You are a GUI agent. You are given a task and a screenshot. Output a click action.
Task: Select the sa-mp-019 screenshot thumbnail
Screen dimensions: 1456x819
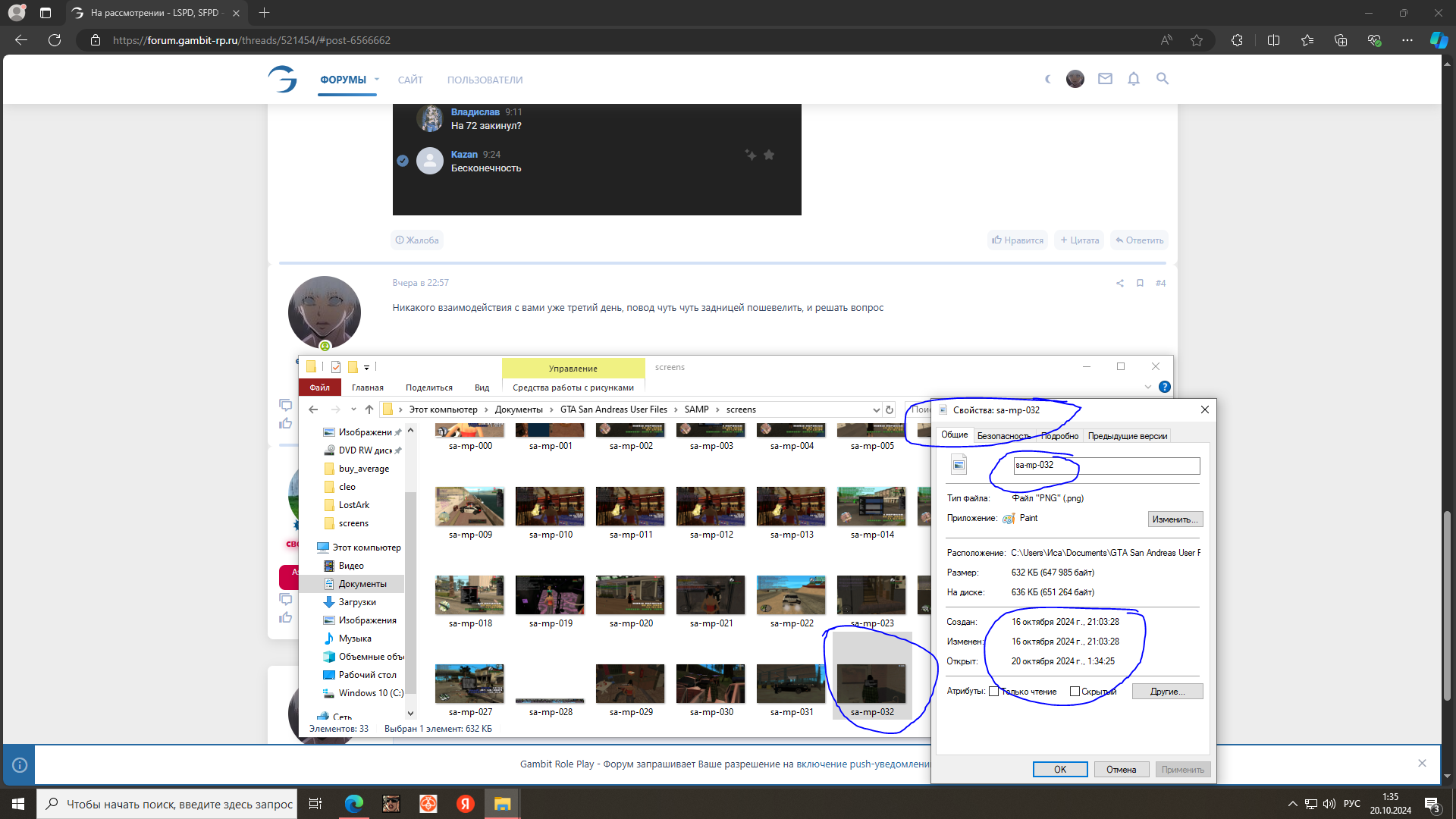[x=550, y=595]
